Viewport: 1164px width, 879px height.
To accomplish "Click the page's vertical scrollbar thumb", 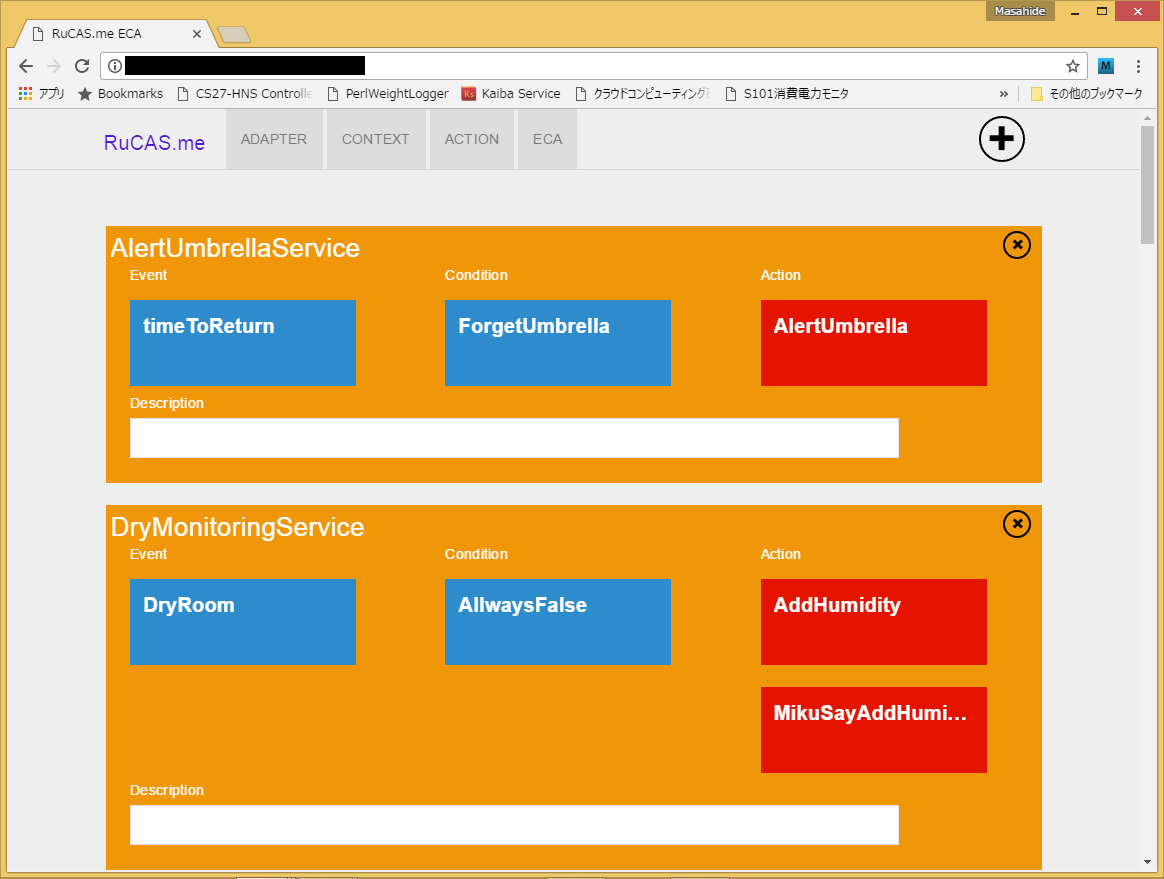I will point(1147,185).
